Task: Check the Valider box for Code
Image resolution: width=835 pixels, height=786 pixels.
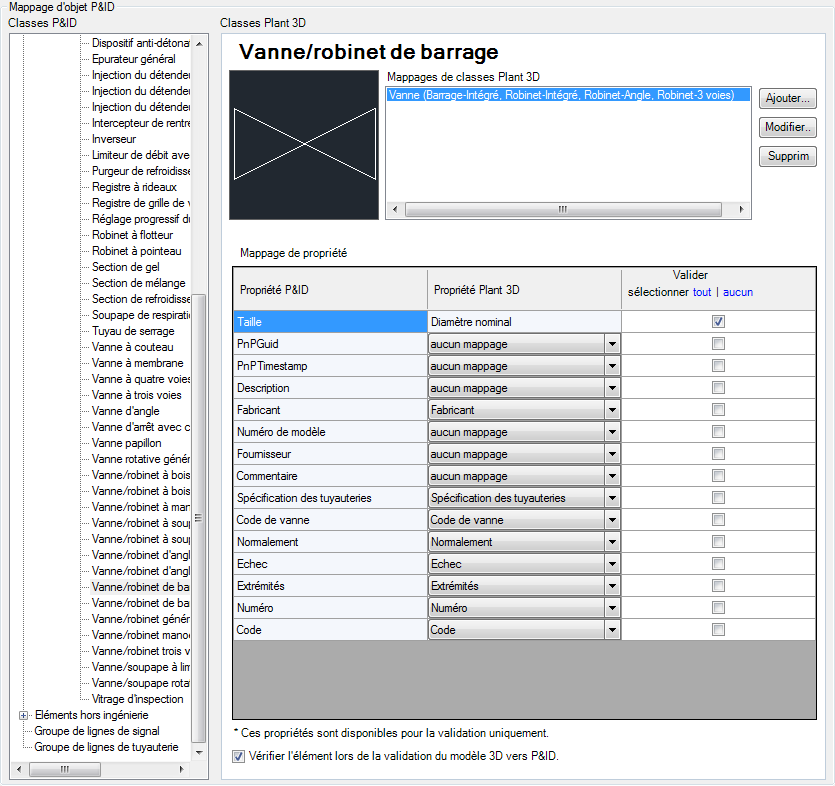Action: click(x=718, y=629)
